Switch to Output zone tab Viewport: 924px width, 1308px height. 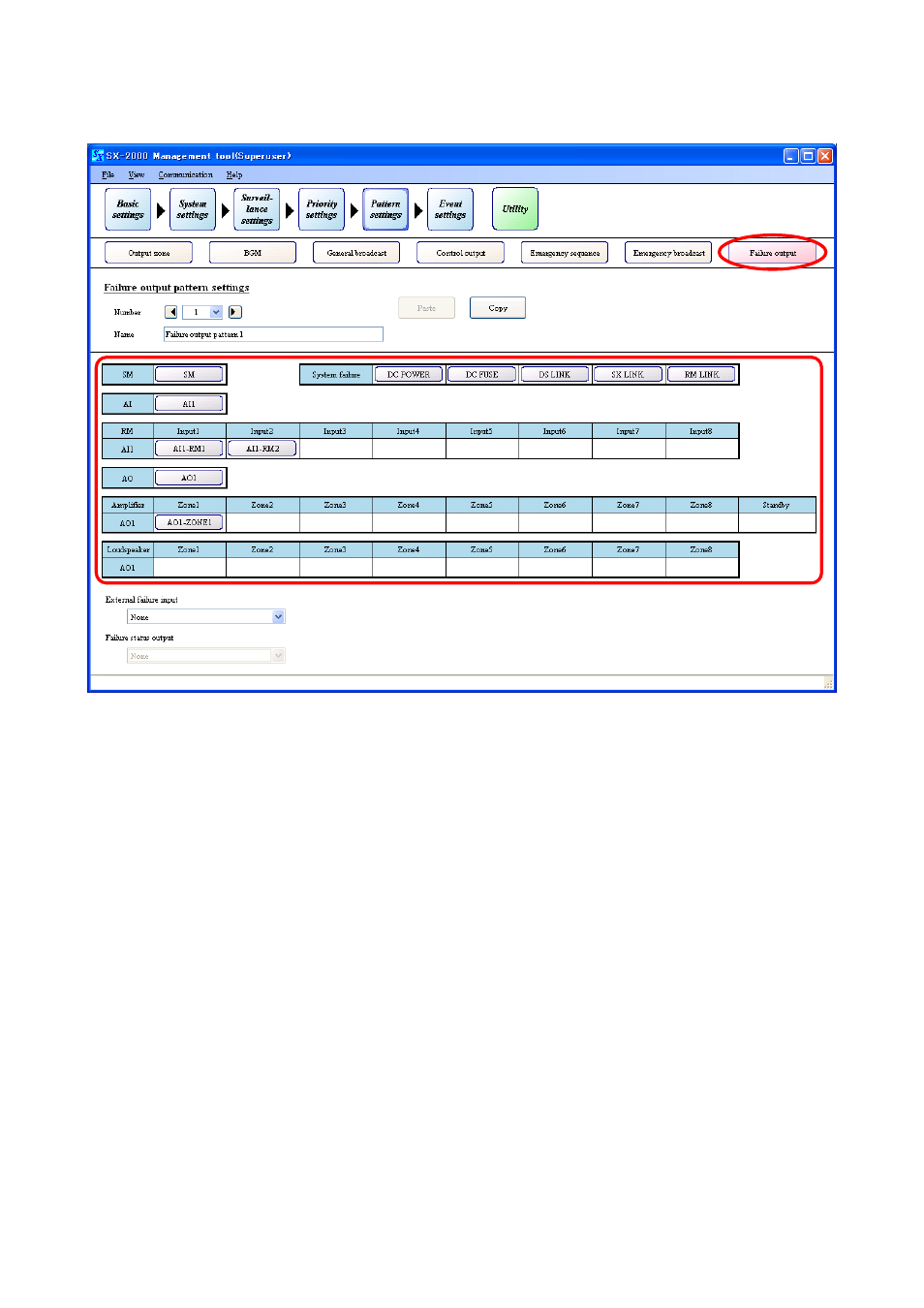[149, 253]
